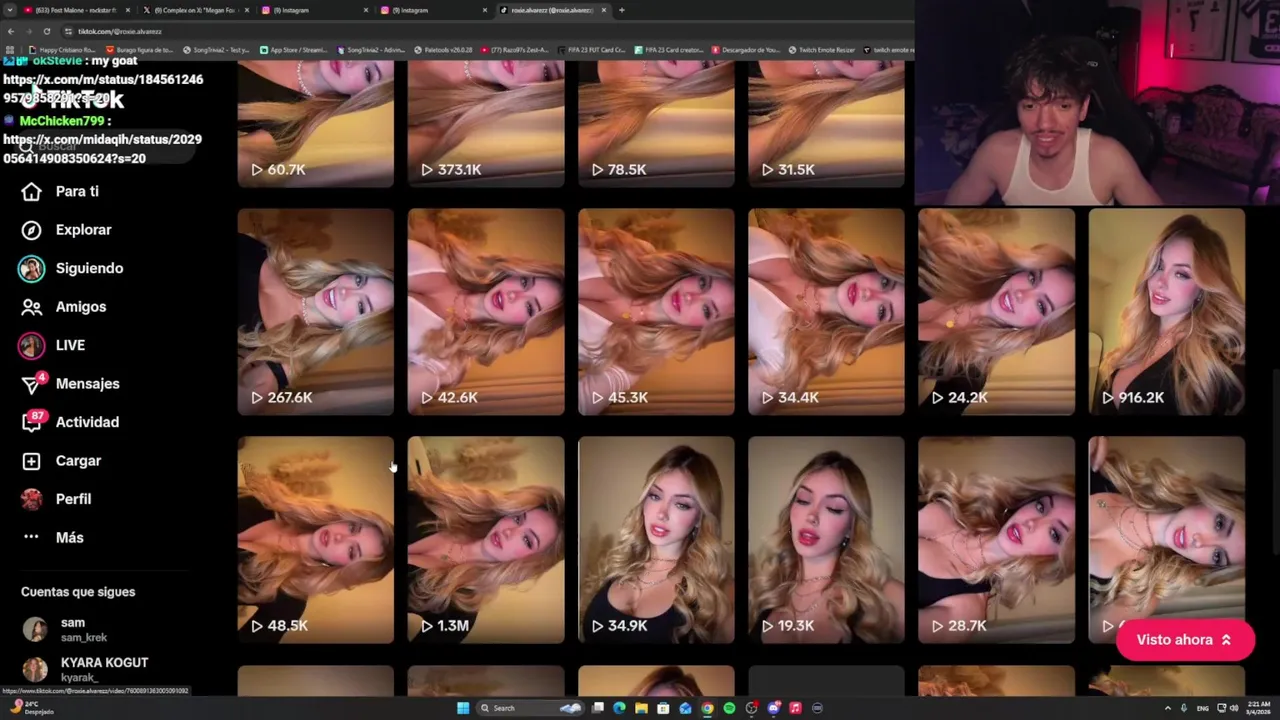Open the video with 31.5K views
This screenshot has height=720, width=1280.
click(826, 124)
